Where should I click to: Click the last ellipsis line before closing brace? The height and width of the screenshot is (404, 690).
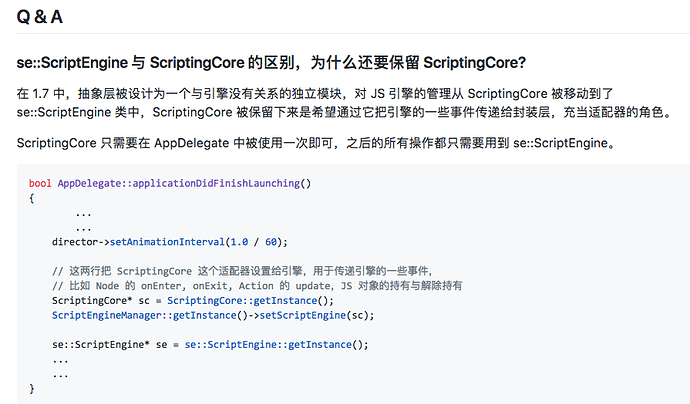pyautogui.click(x=61, y=373)
